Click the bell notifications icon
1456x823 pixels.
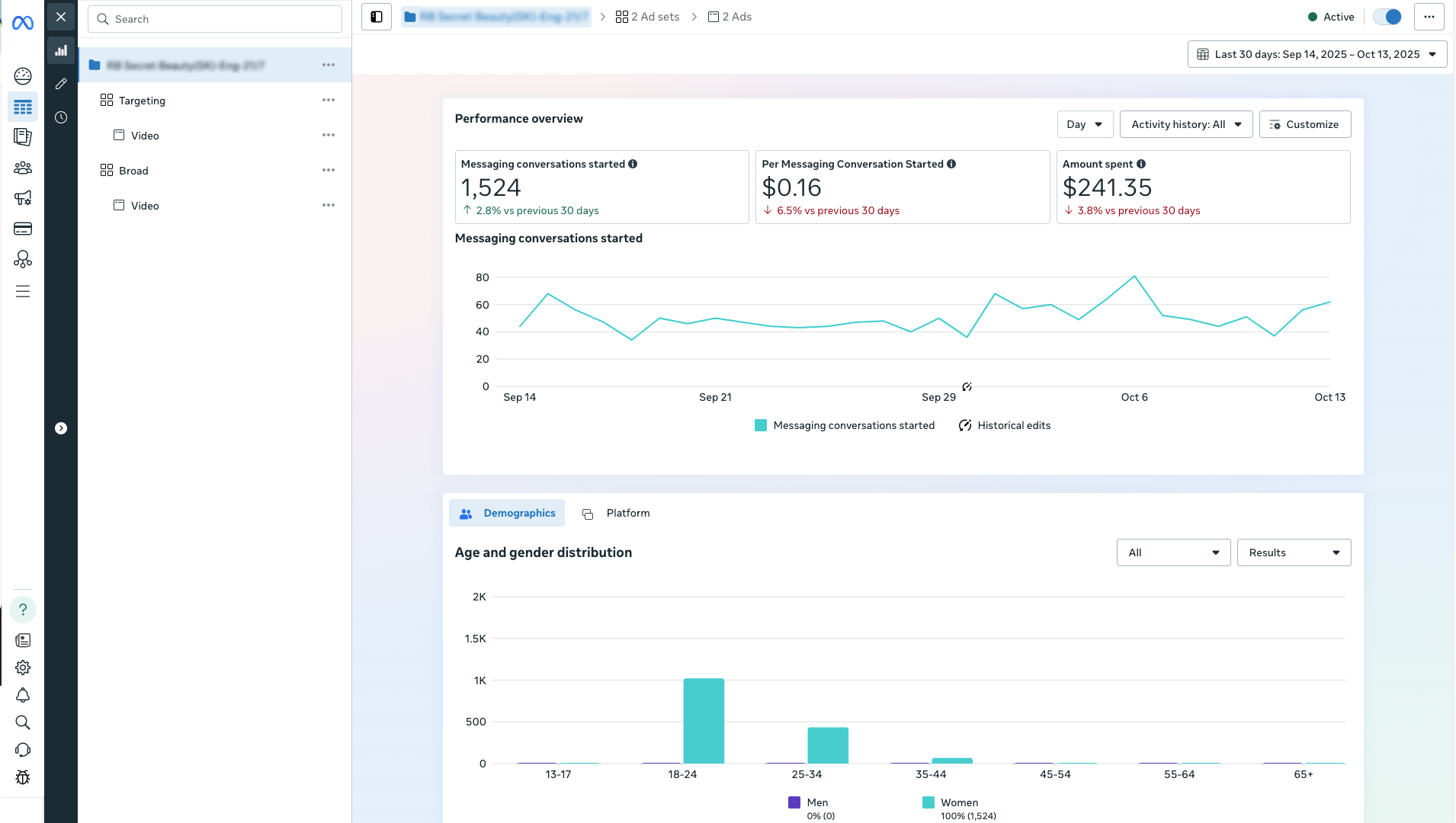click(x=23, y=695)
